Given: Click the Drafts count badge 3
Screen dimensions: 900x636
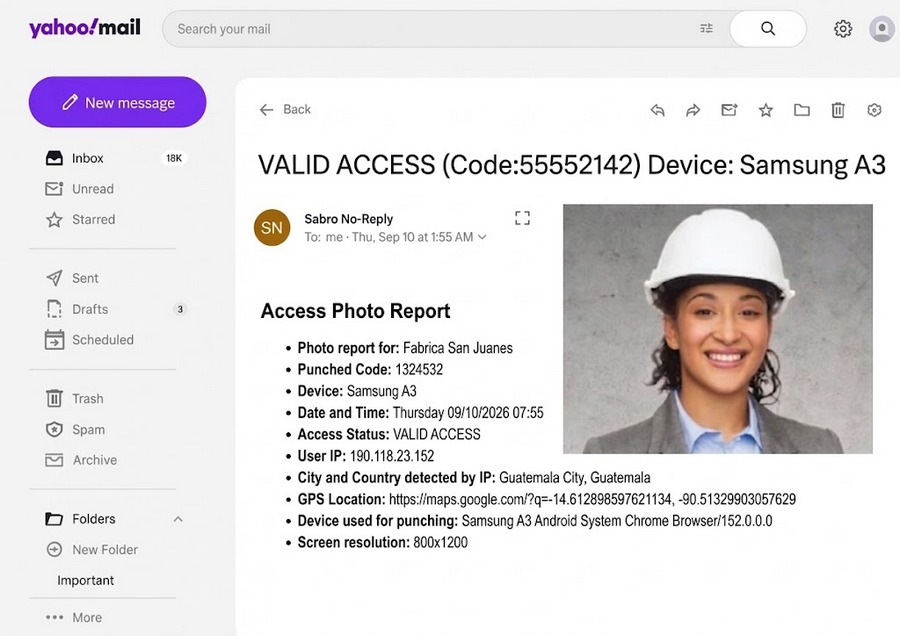Looking at the screenshot, I should point(180,309).
